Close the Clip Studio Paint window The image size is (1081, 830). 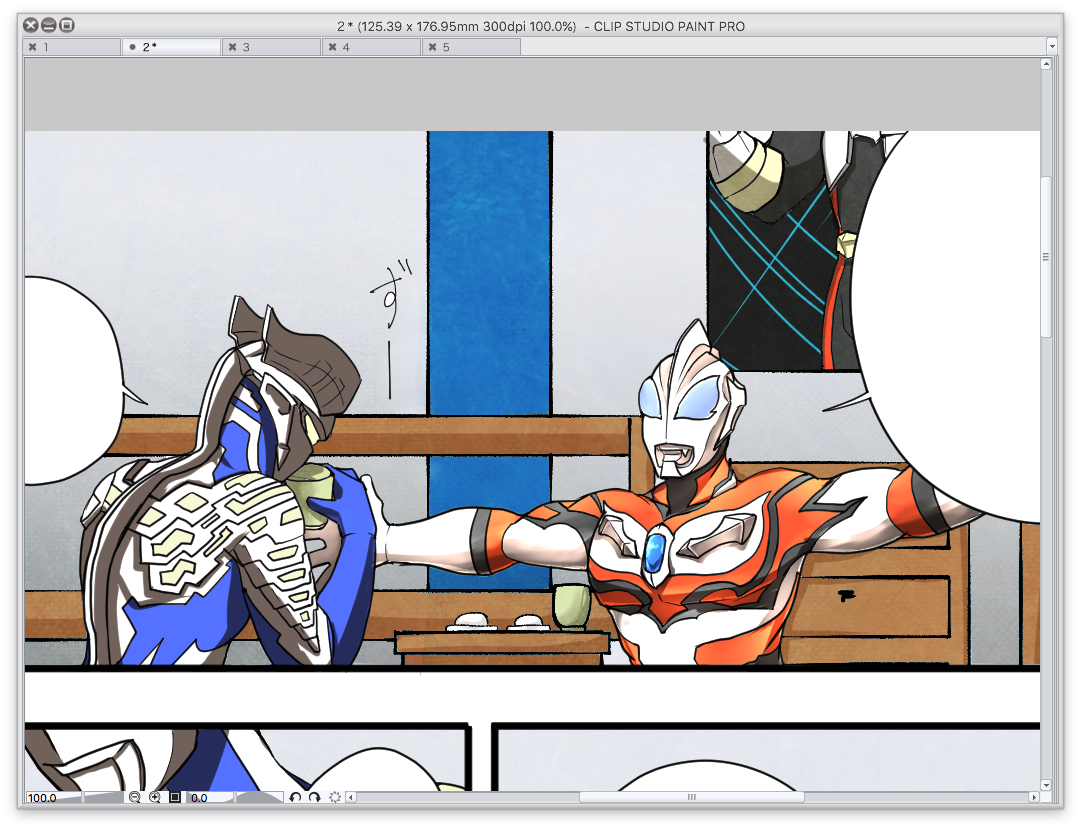[x=30, y=26]
